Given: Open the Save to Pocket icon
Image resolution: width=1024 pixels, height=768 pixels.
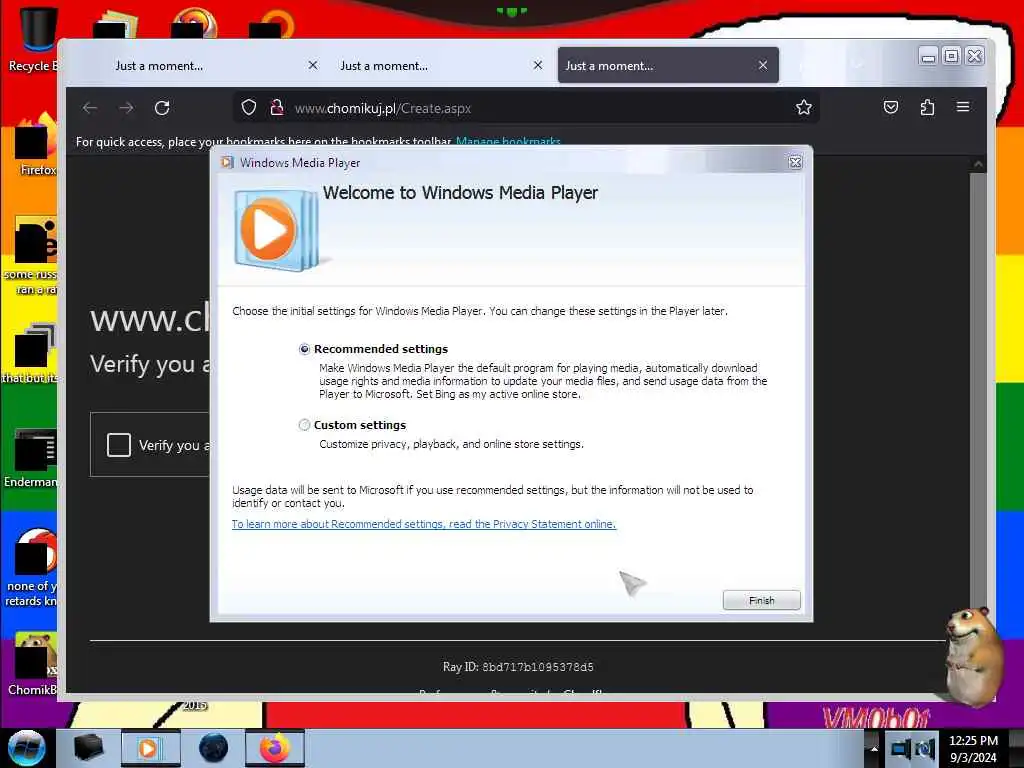Looking at the screenshot, I should pos(891,107).
